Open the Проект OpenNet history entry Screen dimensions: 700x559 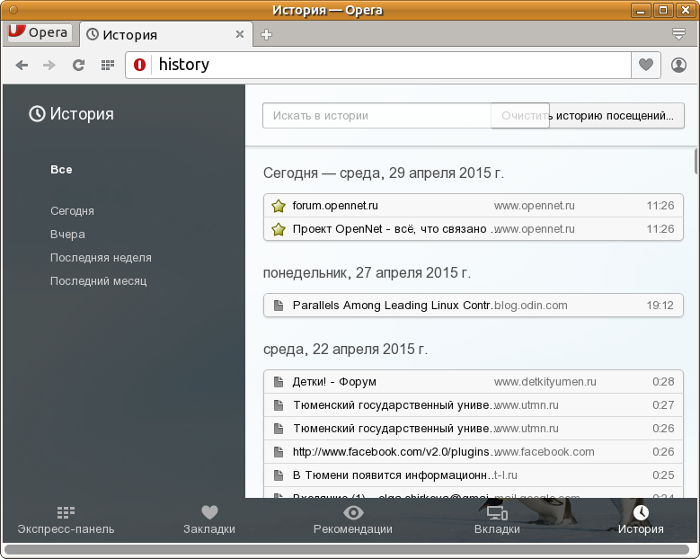click(x=473, y=229)
